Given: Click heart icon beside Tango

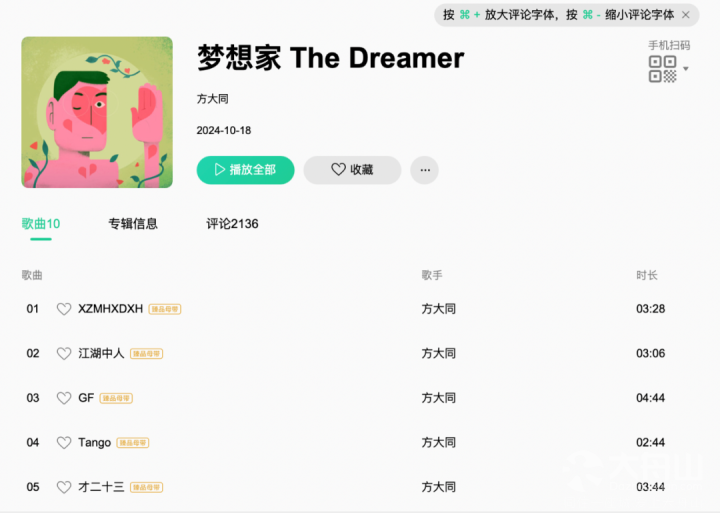Looking at the screenshot, I should [x=64, y=443].
